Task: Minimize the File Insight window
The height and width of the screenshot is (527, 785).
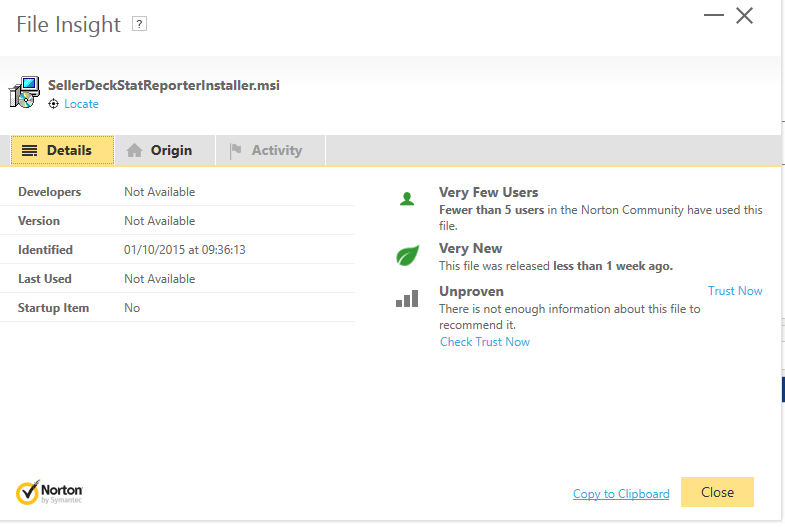Action: pyautogui.click(x=713, y=16)
